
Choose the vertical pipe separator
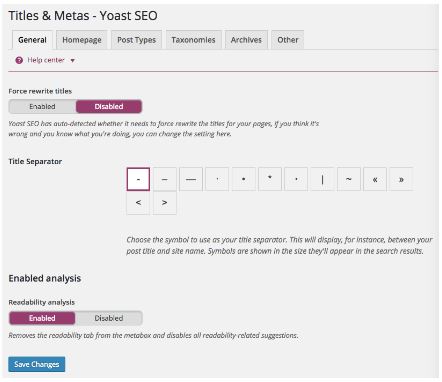pos(322,179)
